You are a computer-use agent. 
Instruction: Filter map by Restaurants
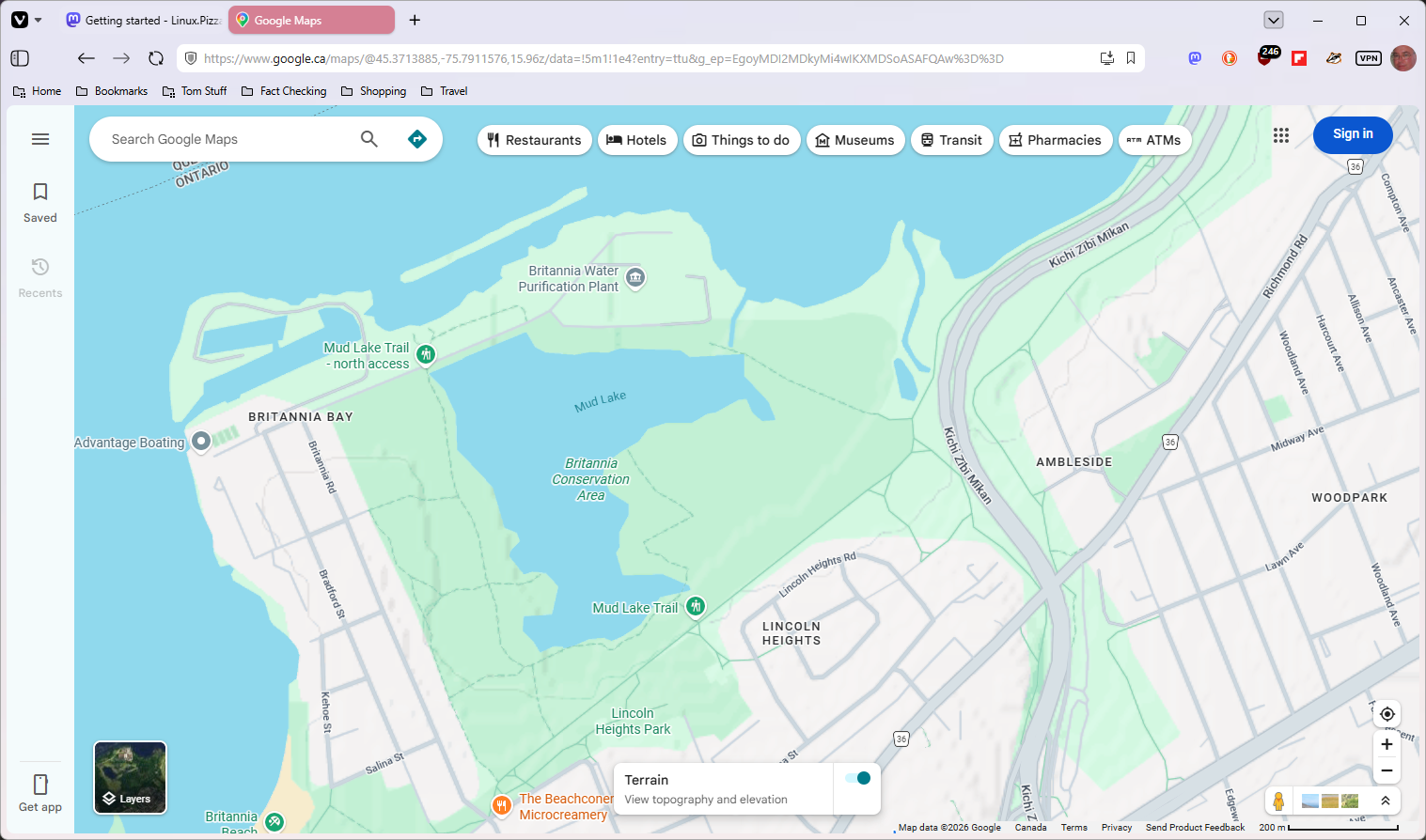(534, 140)
